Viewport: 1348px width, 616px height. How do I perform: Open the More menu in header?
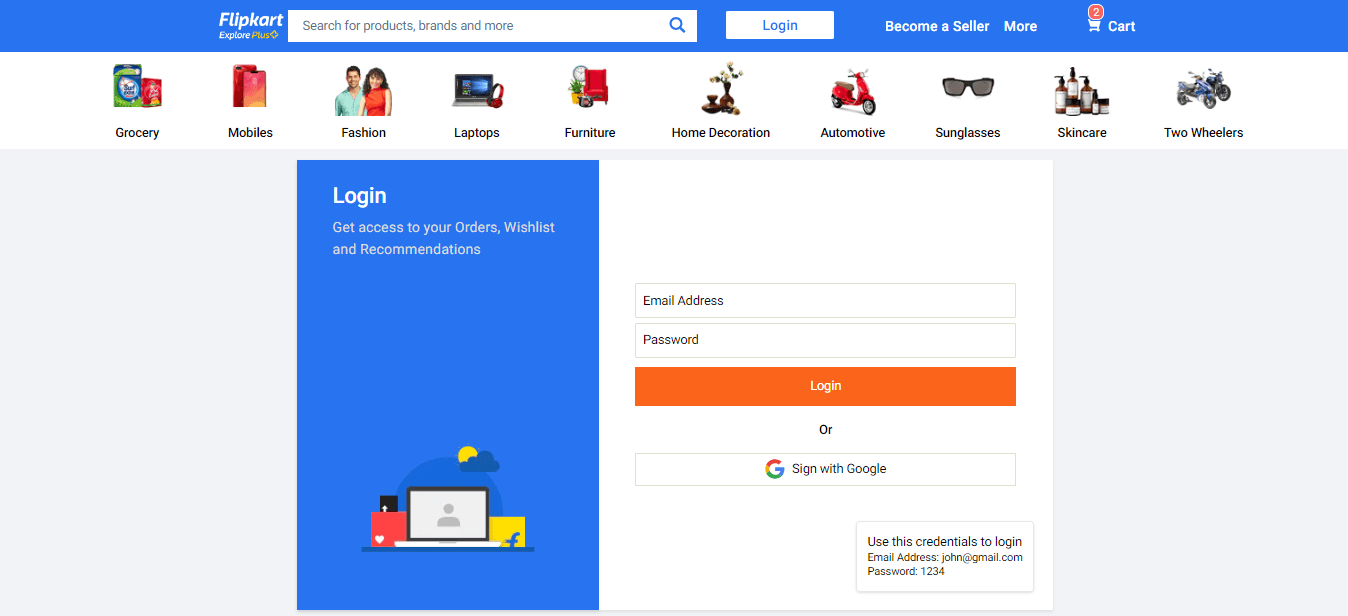[x=1020, y=26]
